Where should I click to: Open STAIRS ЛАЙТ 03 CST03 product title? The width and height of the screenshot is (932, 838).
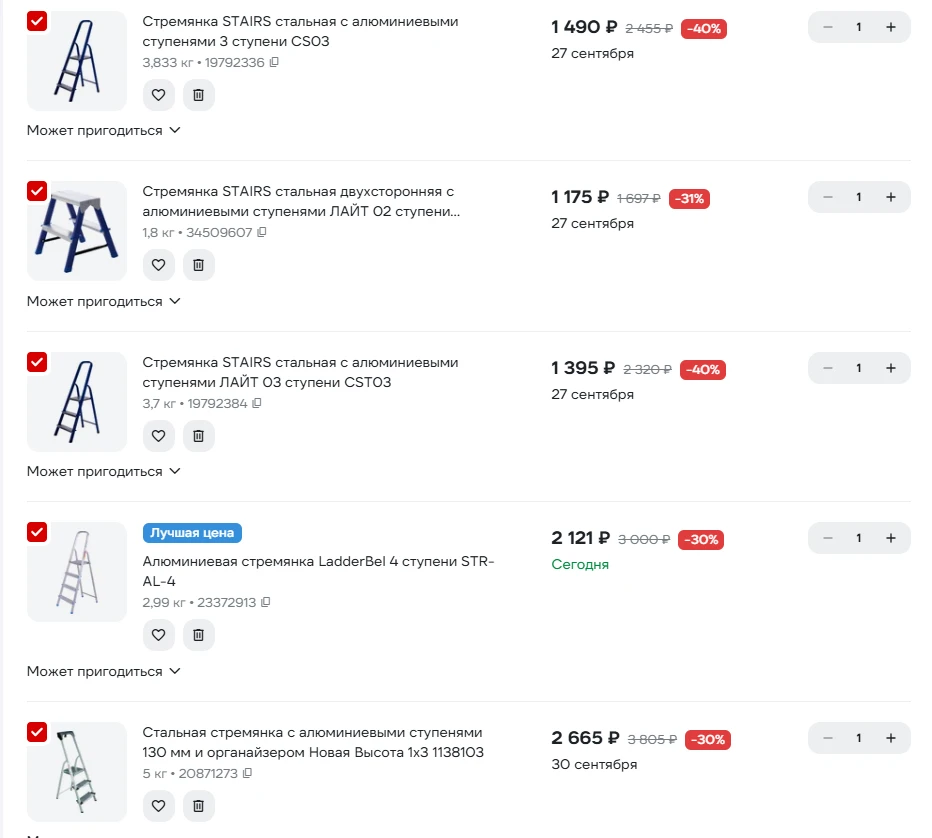[x=300, y=372]
